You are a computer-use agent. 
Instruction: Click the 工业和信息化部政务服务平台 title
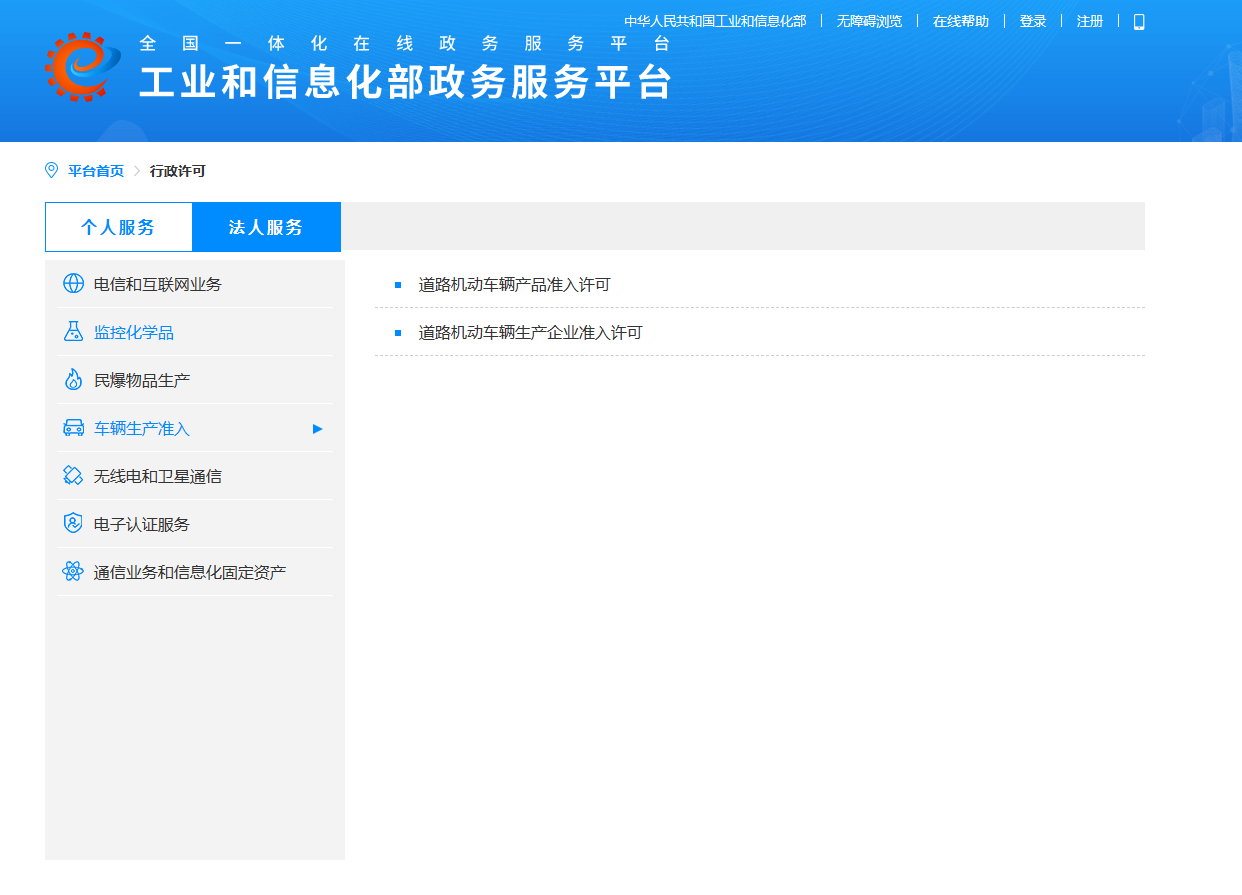point(406,83)
